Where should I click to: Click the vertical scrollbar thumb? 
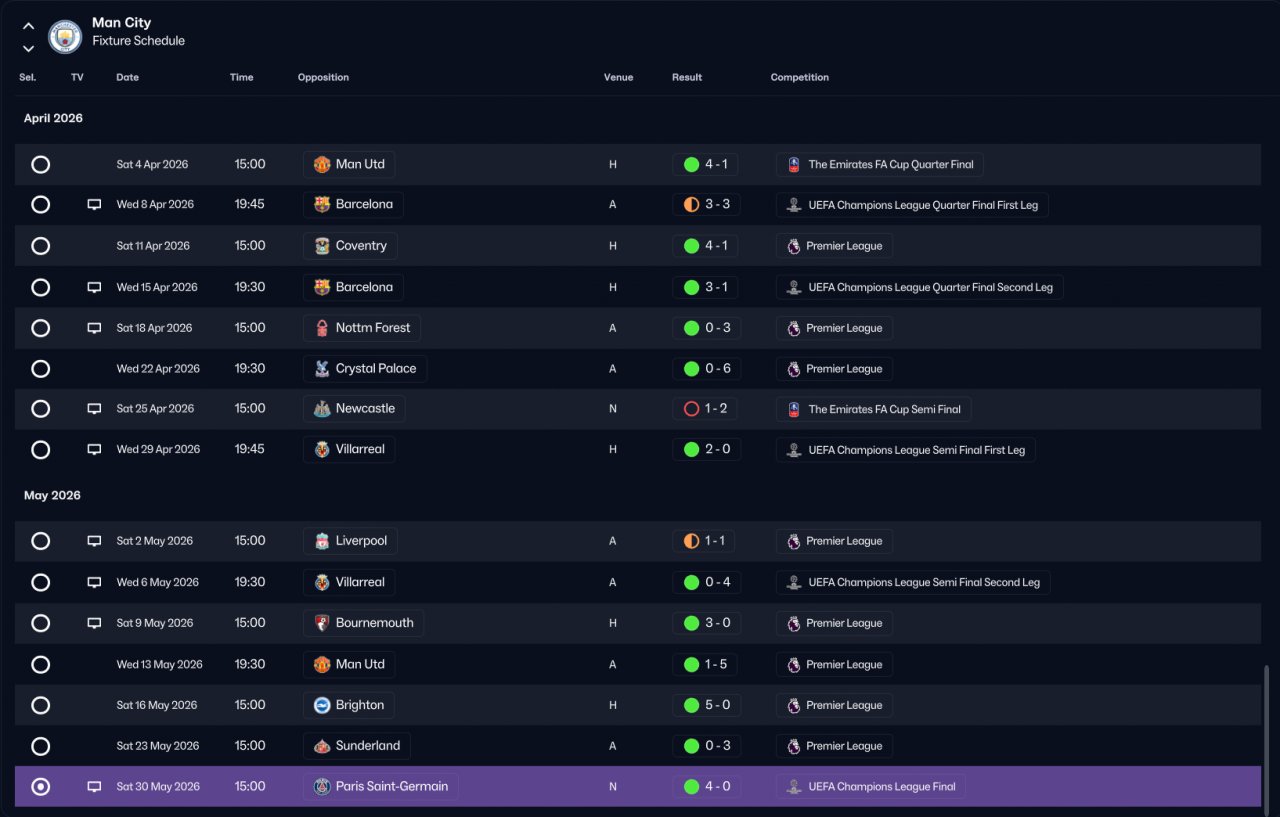point(1266,735)
